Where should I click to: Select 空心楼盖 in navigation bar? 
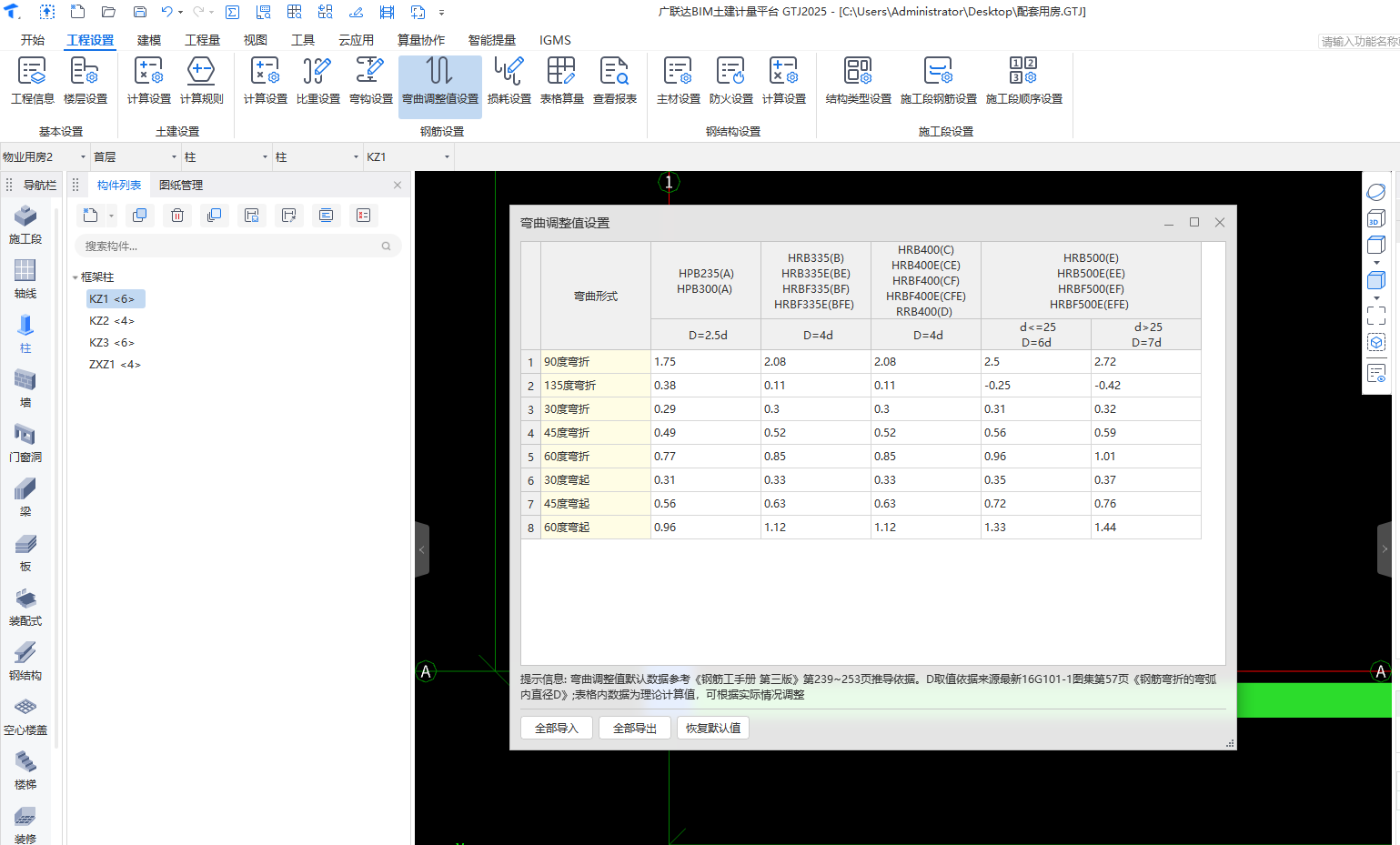click(x=25, y=716)
